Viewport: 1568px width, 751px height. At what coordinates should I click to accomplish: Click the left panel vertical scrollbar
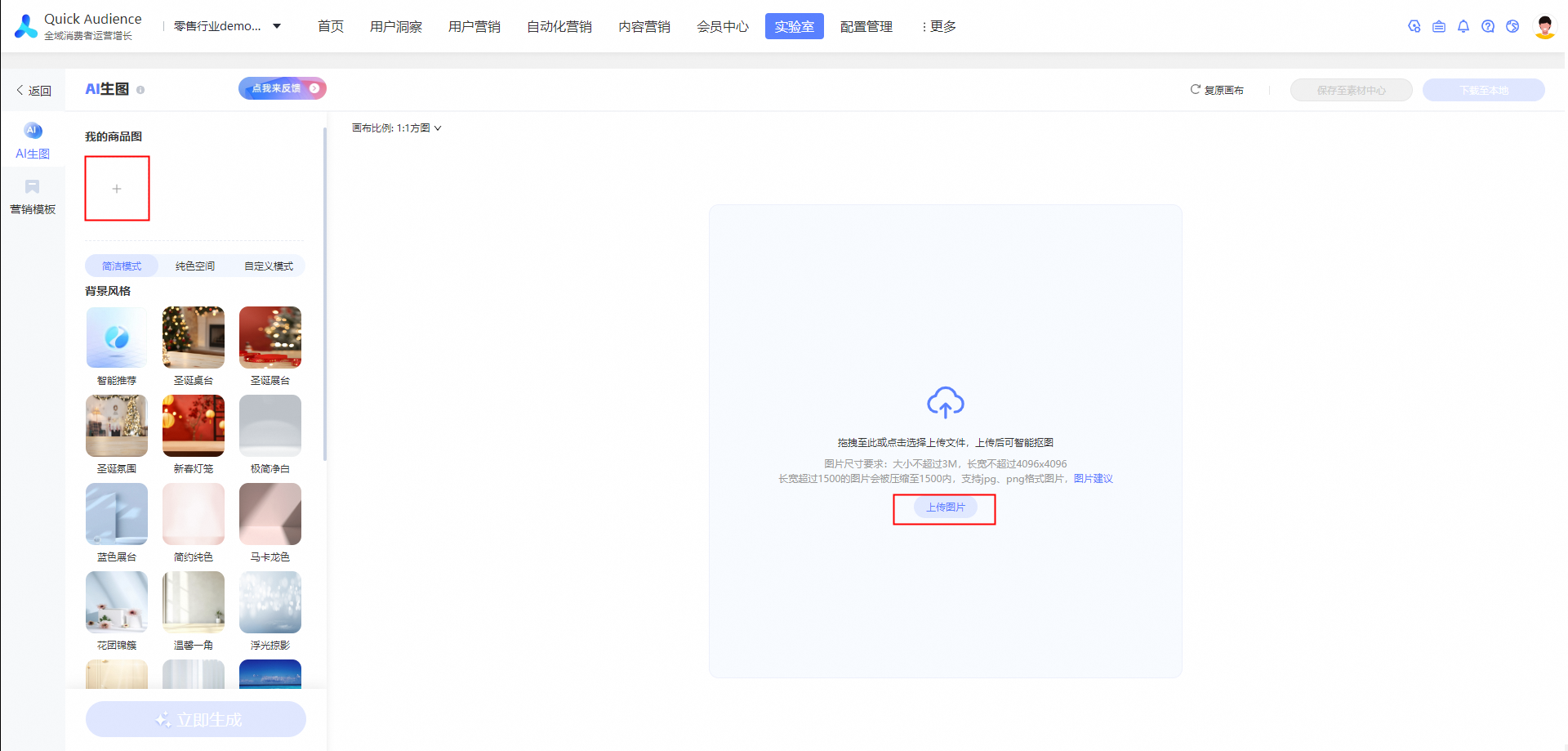[325, 294]
